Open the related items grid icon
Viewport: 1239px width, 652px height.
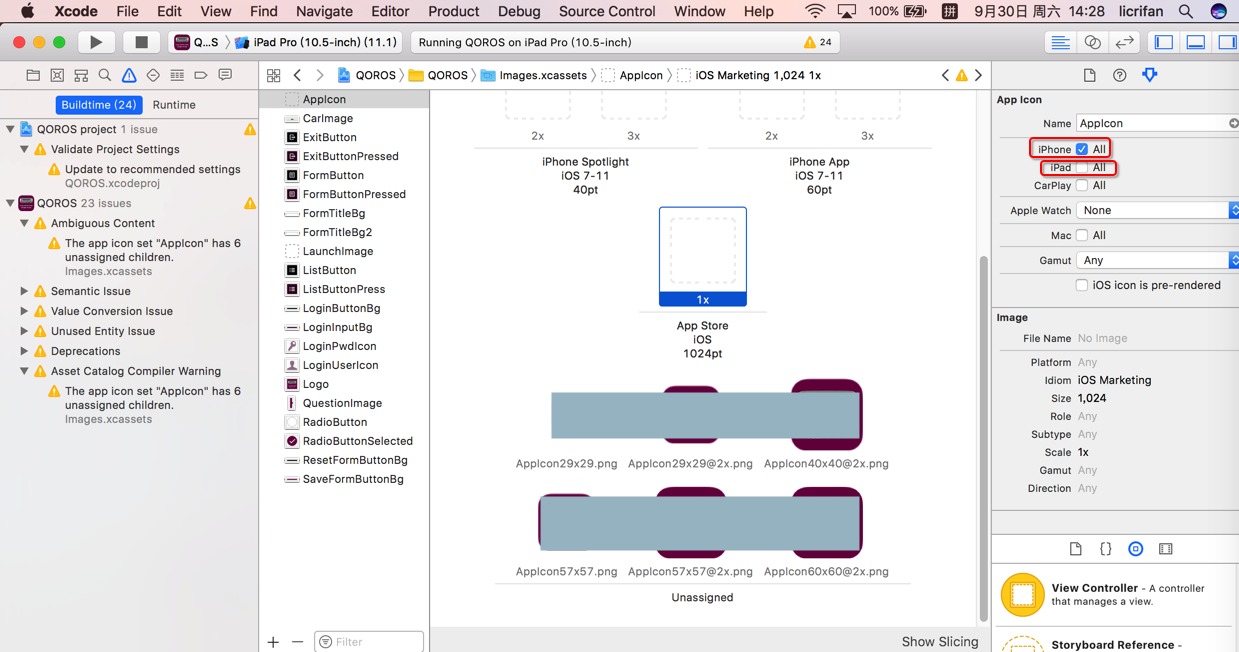(x=274, y=75)
